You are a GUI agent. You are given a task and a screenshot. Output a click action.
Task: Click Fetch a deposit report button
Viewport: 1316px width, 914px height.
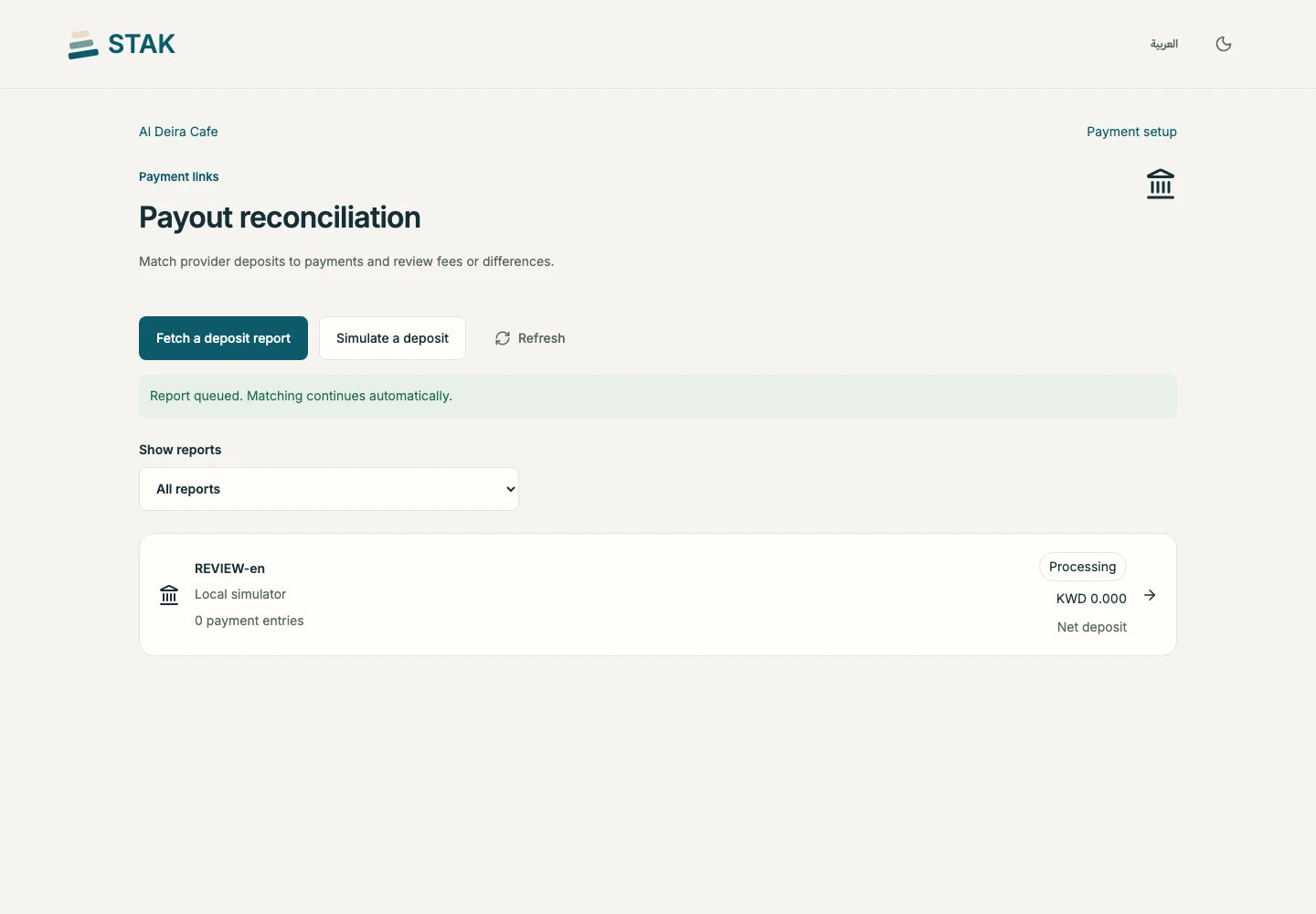point(223,338)
